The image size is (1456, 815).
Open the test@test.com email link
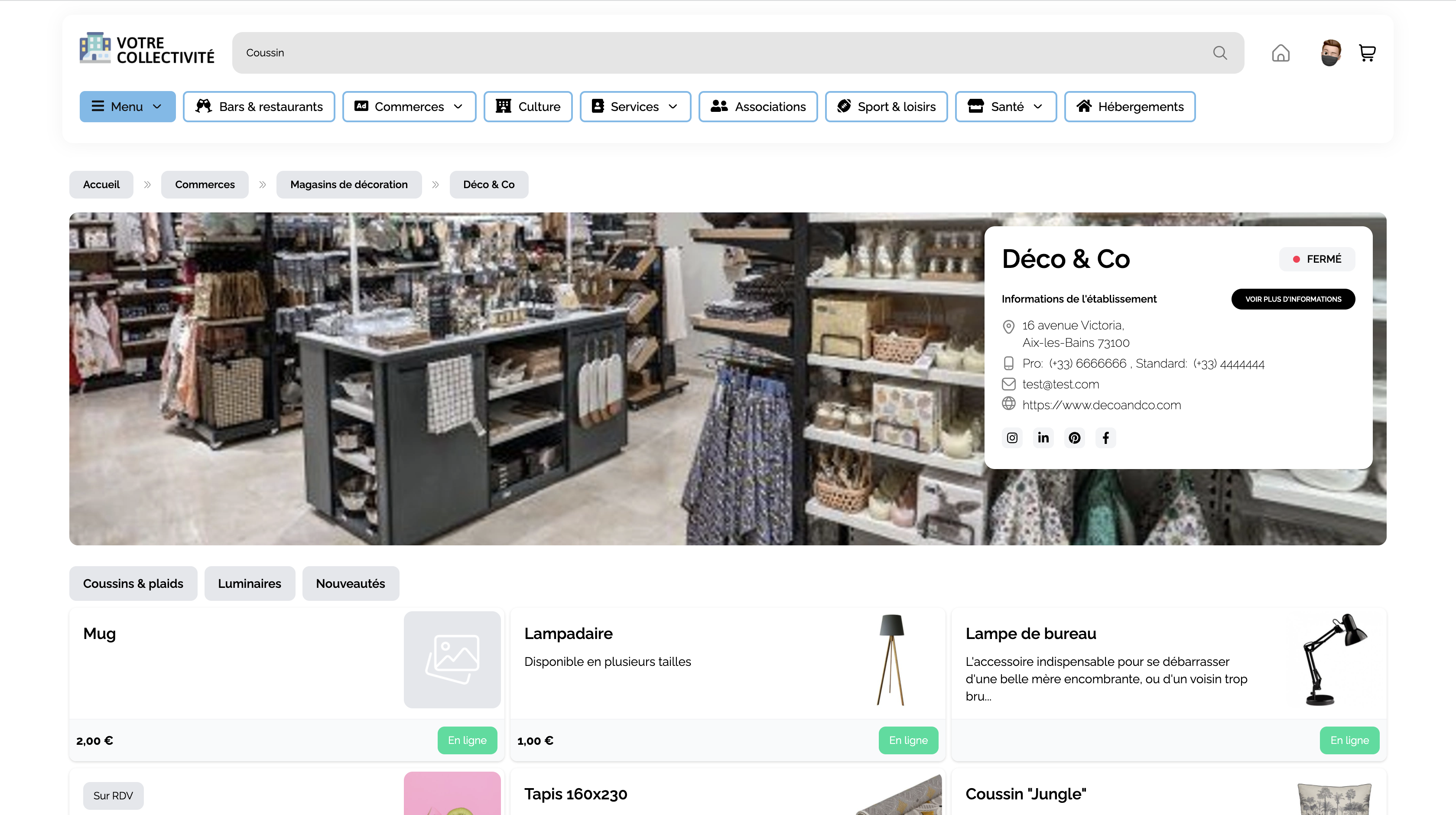point(1060,385)
